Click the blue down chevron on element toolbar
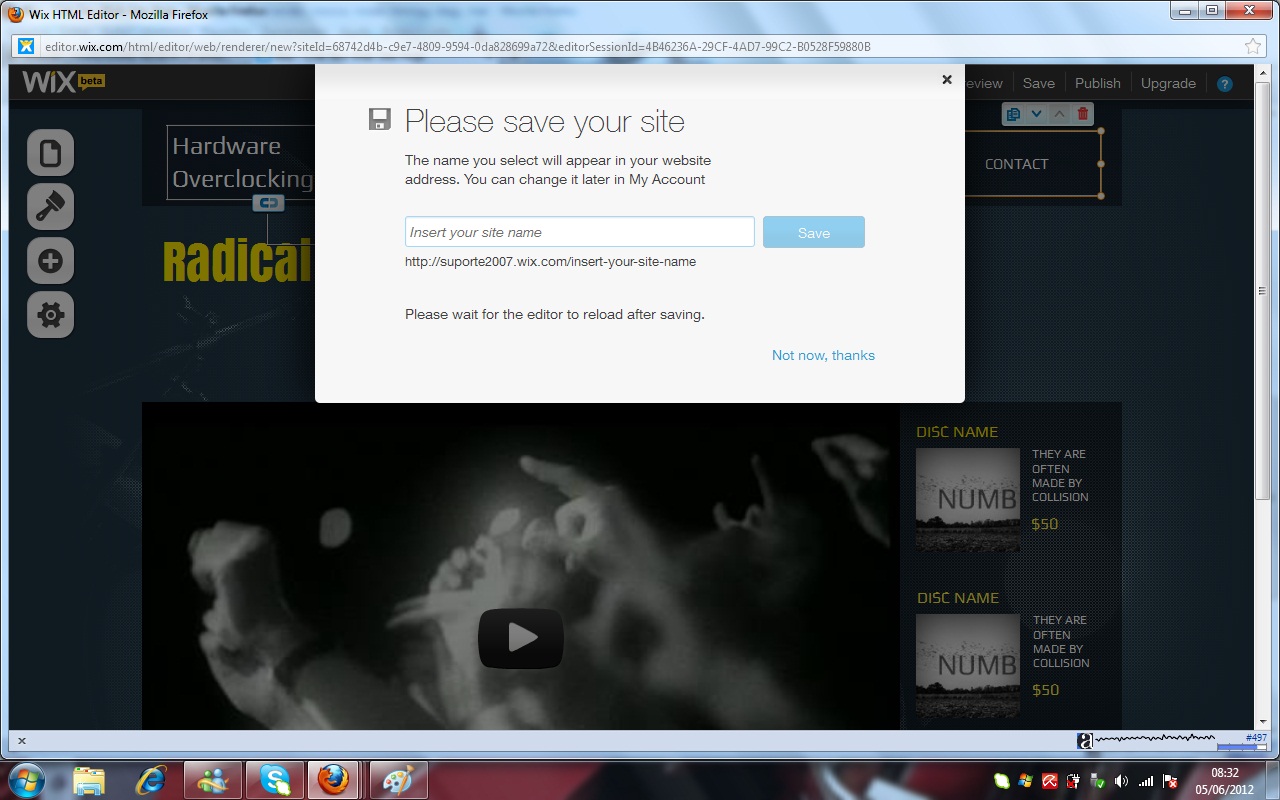The image size is (1280, 800). 1036,114
